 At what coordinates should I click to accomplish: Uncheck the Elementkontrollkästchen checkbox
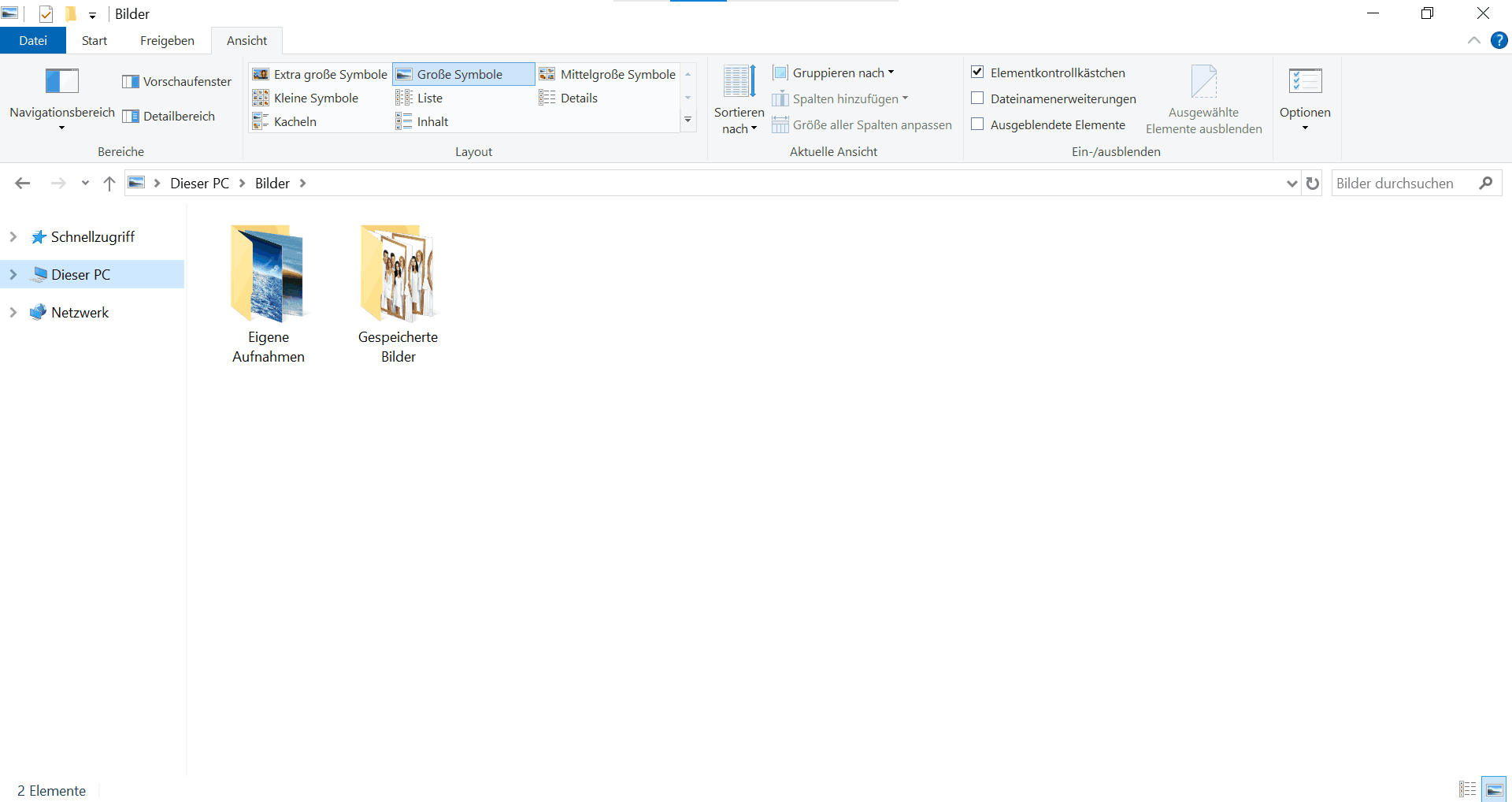(x=977, y=72)
